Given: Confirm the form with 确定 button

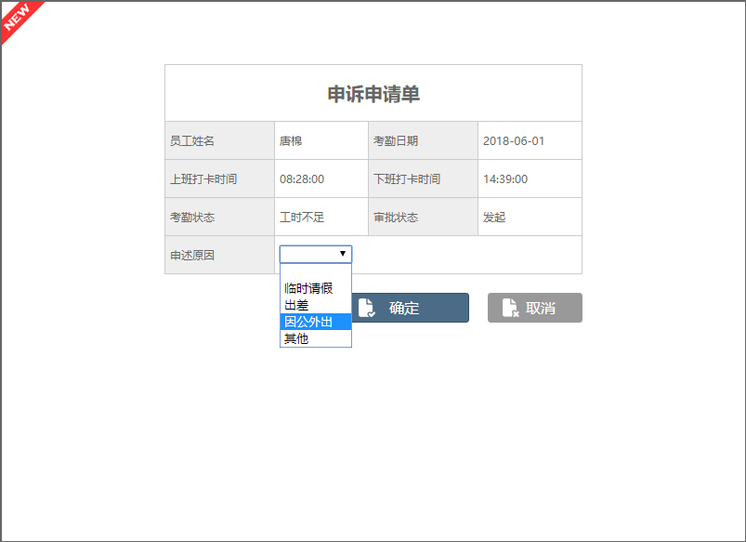Looking at the screenshot, I should pos(410,308).
